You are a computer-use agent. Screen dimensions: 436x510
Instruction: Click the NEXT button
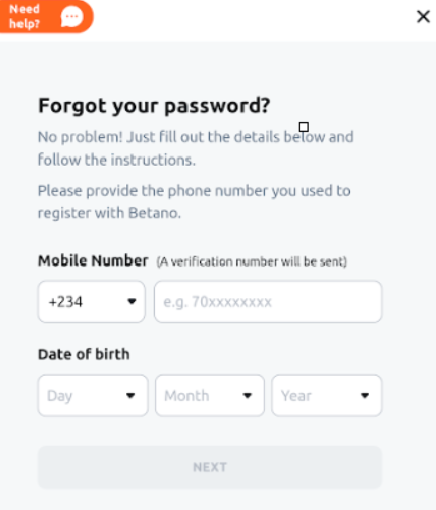(x=210, y=467)
